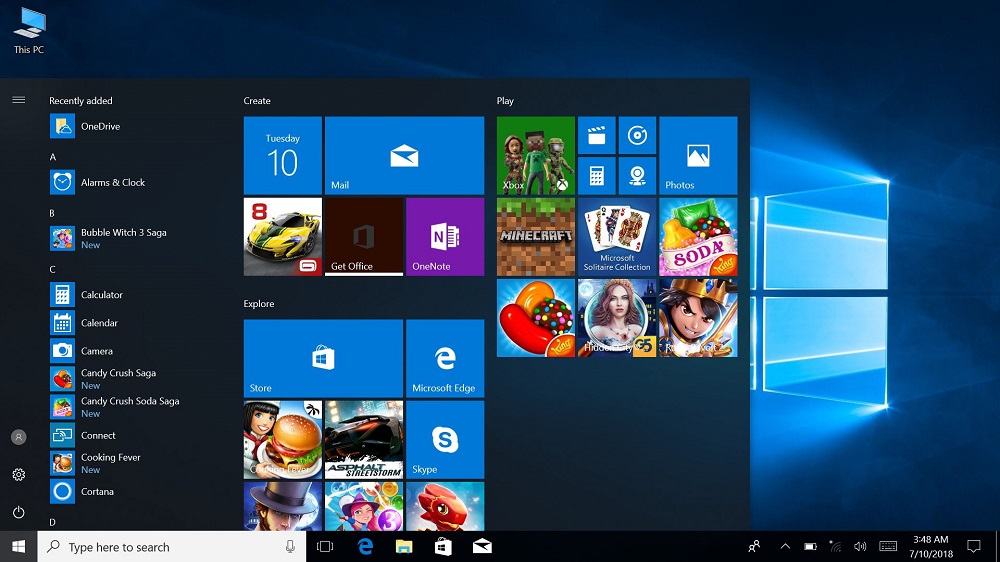Launch the Asphalt 8 racing tile
Image resolution: width=1000 pixels, height=562 pixels.
pos(283,237)
